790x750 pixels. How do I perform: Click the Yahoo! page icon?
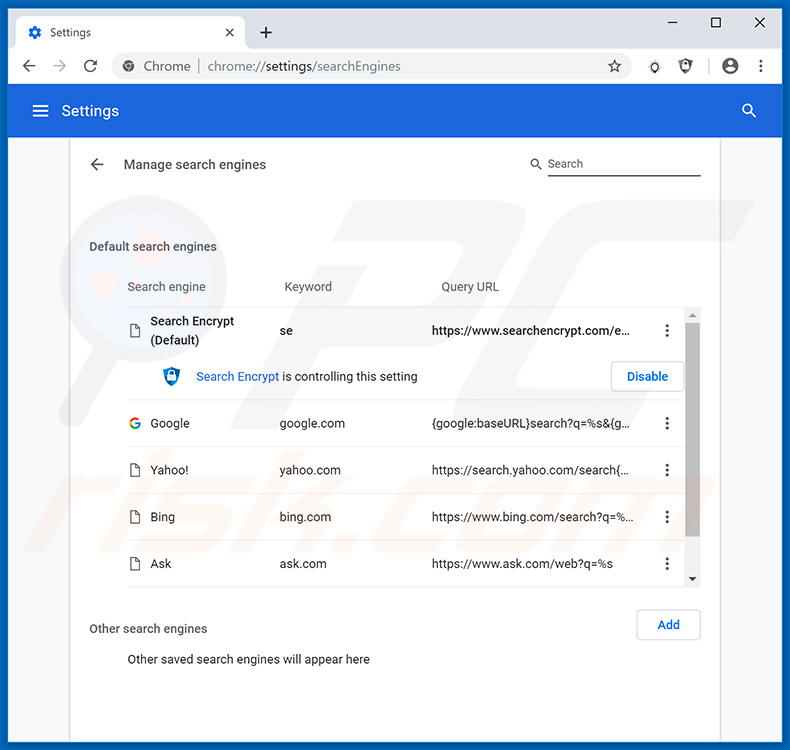tap(135, 470)
